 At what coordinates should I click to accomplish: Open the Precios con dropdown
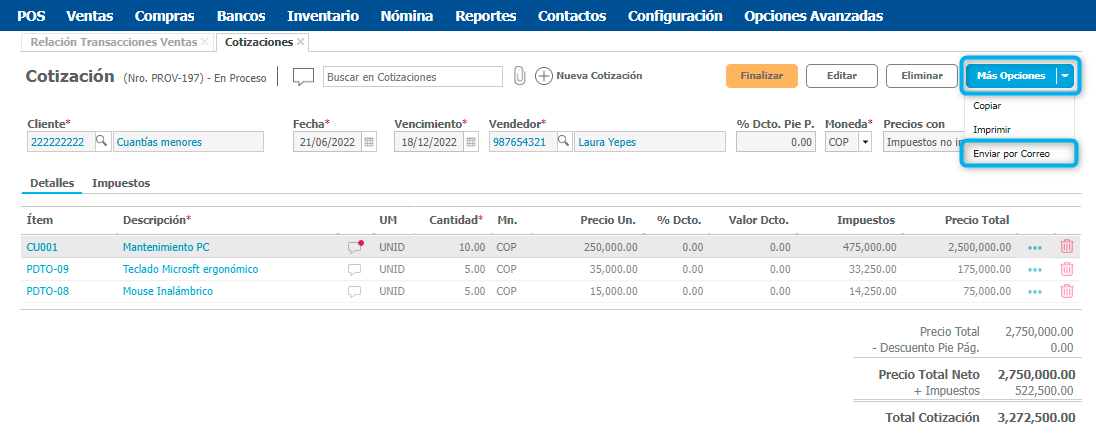(x=920, y=142)
